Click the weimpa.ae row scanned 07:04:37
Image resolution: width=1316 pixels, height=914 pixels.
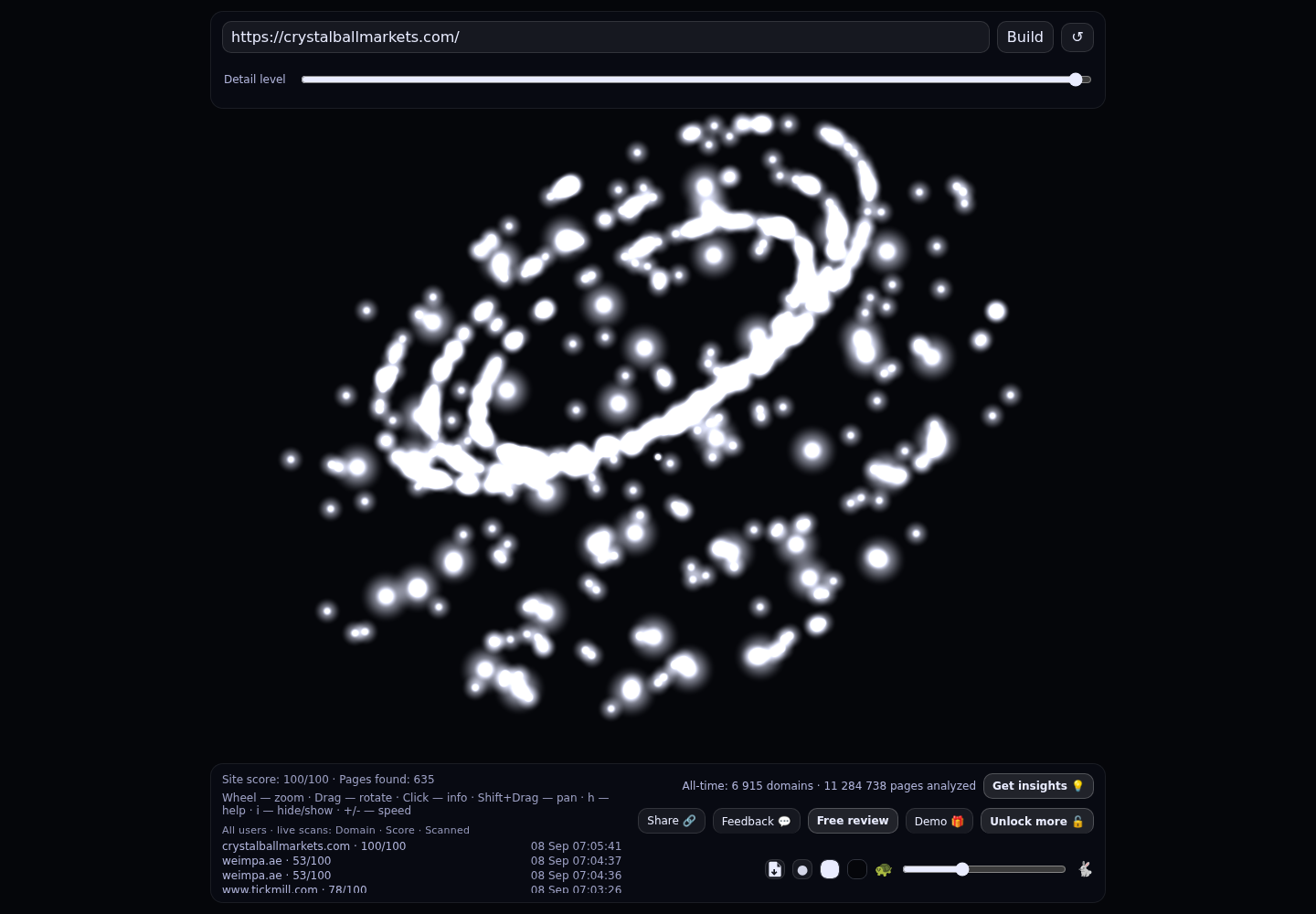[x=421, y=861]
